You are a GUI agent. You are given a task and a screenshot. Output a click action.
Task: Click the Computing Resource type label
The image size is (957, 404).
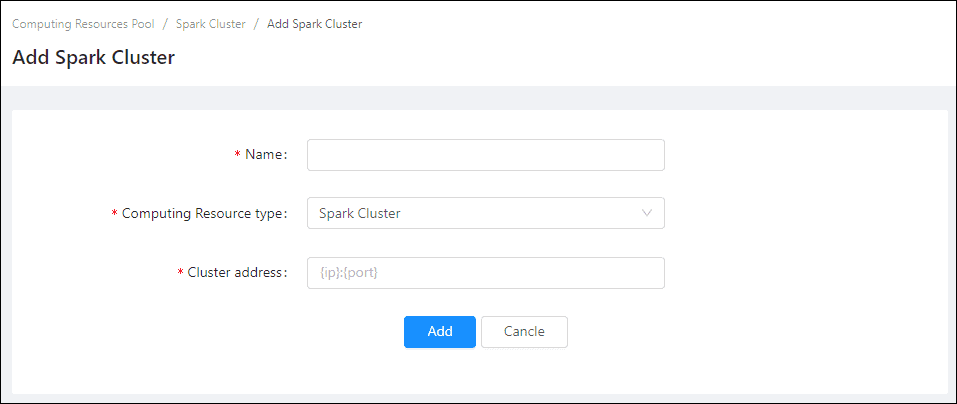204,213
